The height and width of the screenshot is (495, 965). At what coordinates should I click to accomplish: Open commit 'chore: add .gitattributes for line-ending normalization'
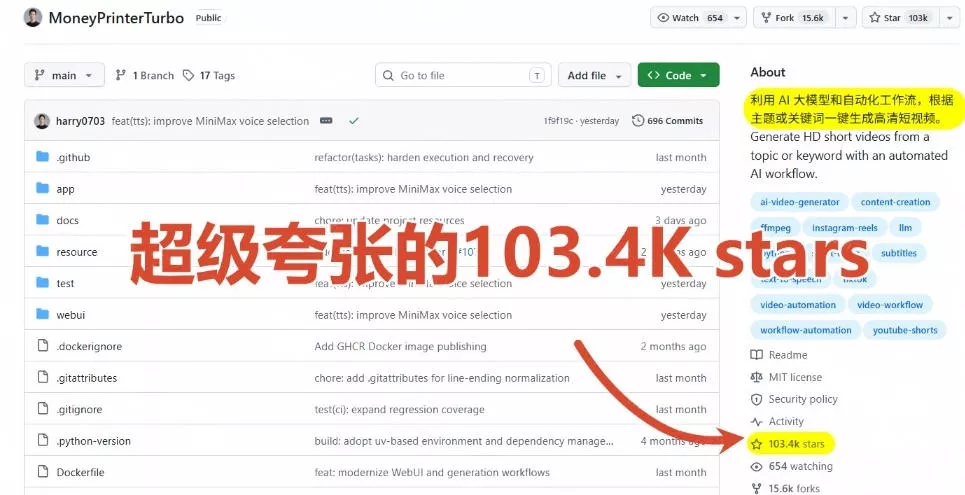click(441, 377)
